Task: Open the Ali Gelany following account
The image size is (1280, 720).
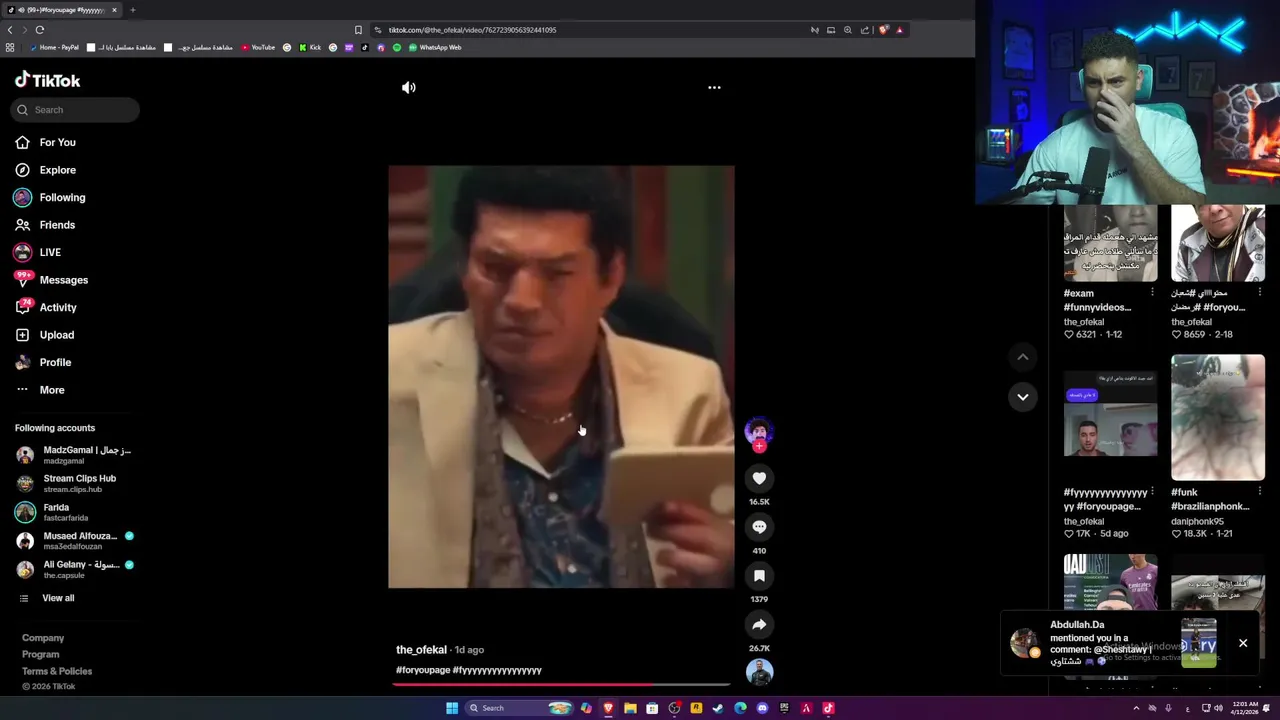Action: (x=75, y=569)
